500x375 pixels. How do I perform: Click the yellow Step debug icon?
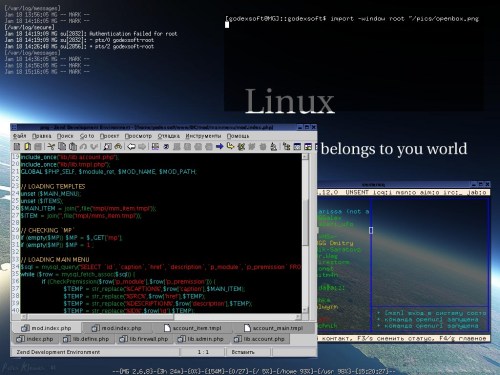click(x=230, y=147)
